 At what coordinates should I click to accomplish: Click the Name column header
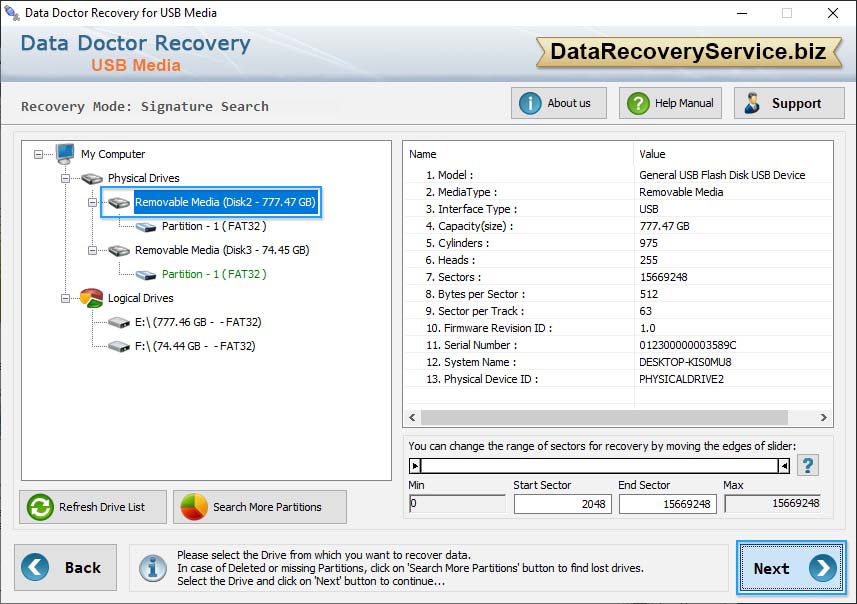tap(422, 155)
